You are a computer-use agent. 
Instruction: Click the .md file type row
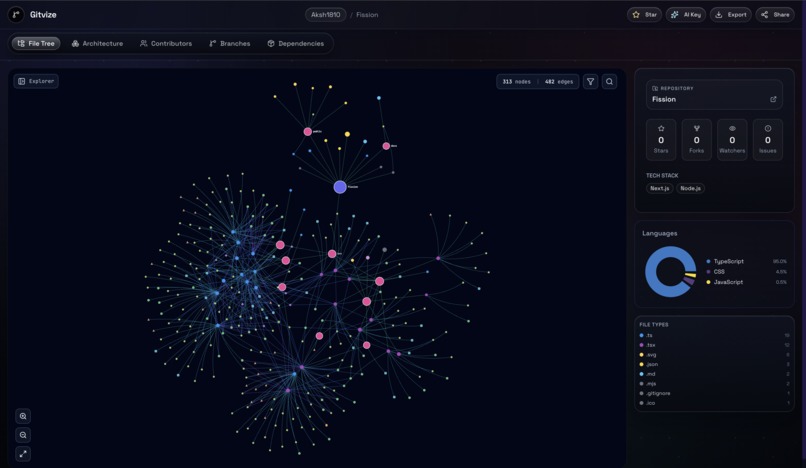point(715,374)
